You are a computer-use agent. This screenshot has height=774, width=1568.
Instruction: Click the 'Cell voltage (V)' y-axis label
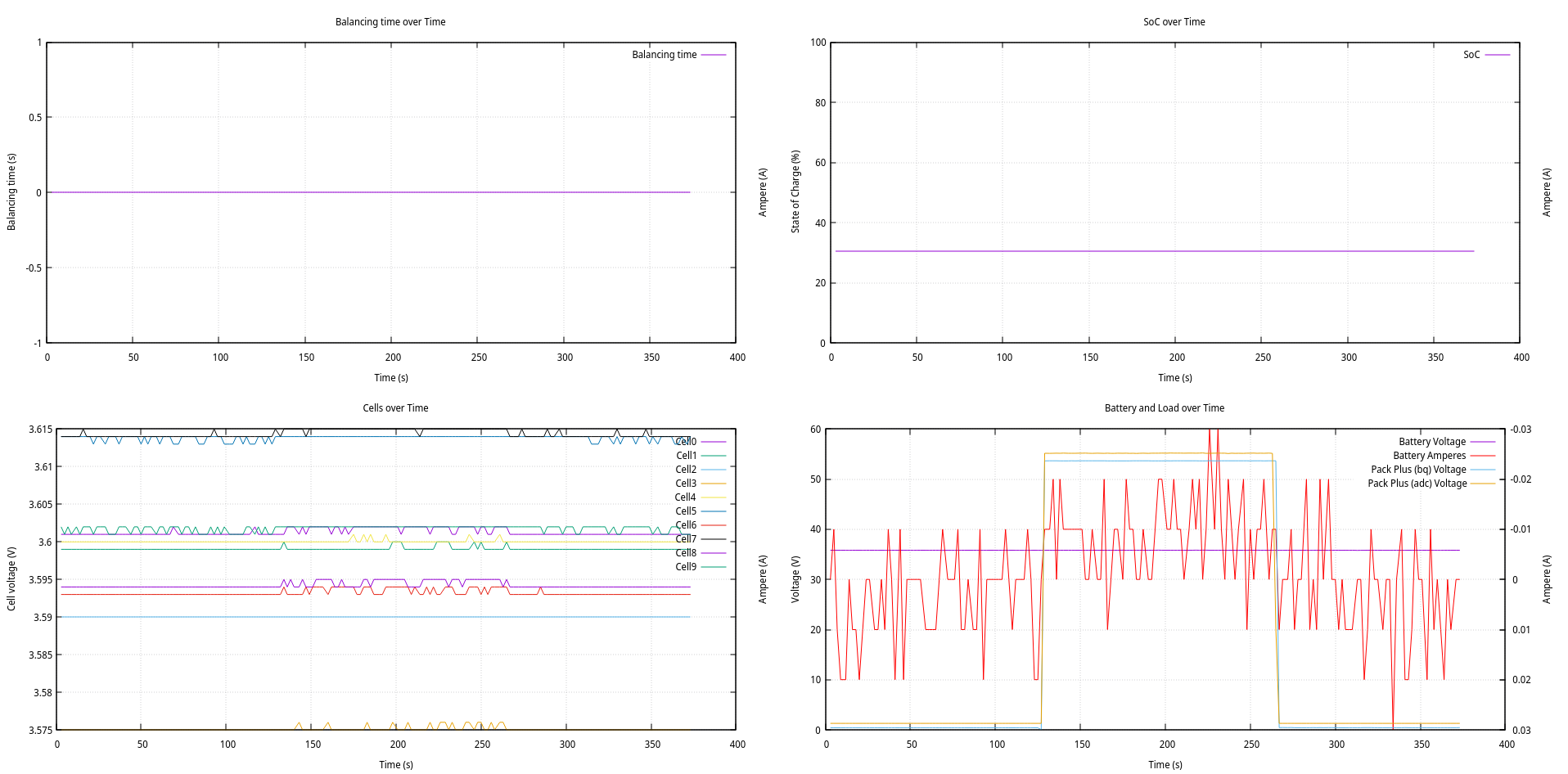(11, 578)
